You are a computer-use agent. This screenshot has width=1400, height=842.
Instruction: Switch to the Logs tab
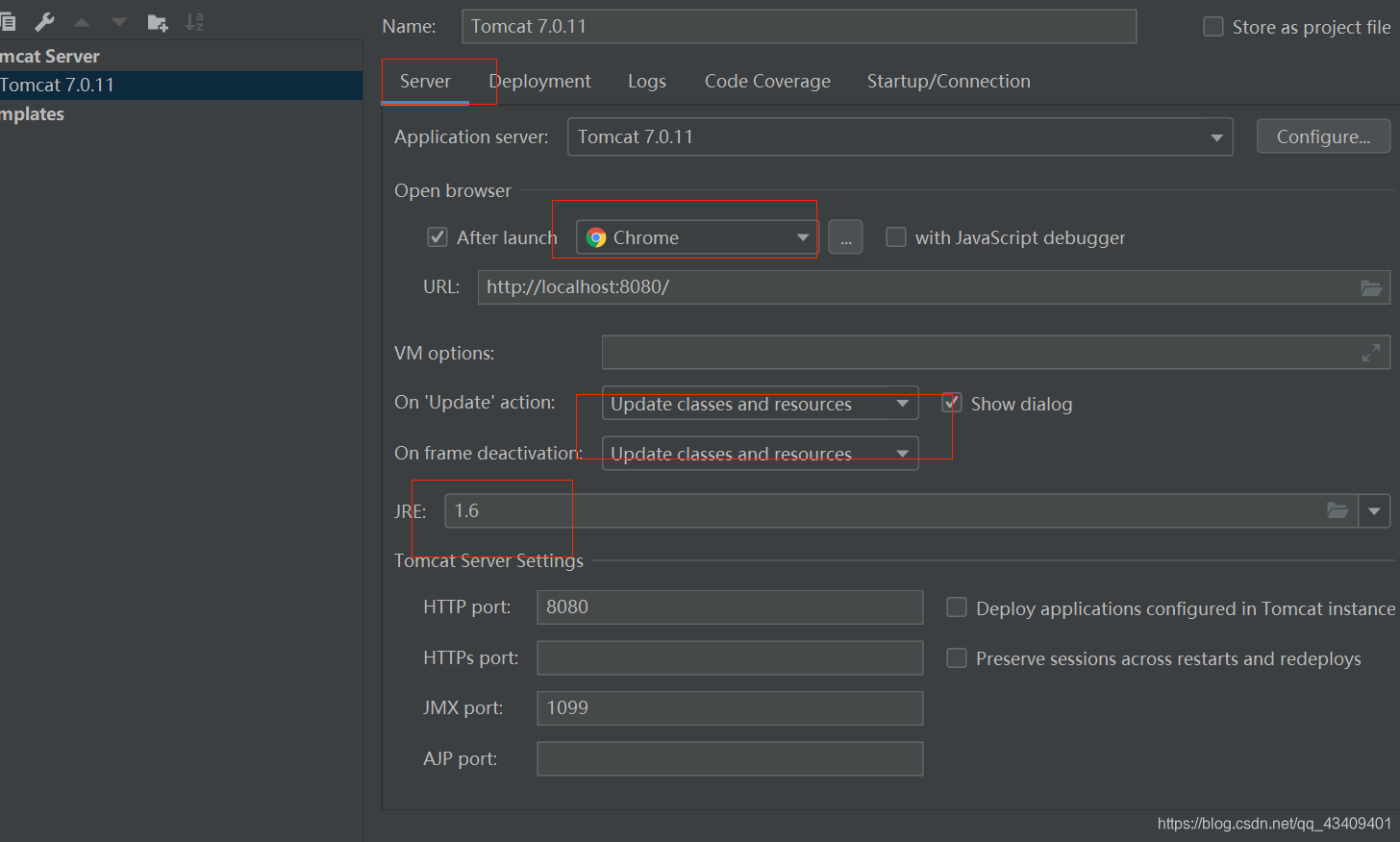pyautogui.click(x=647, y=82)
